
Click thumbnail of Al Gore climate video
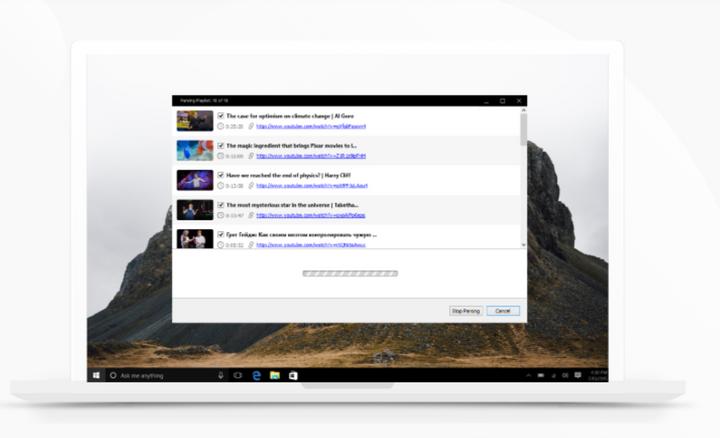click(194, 121)
